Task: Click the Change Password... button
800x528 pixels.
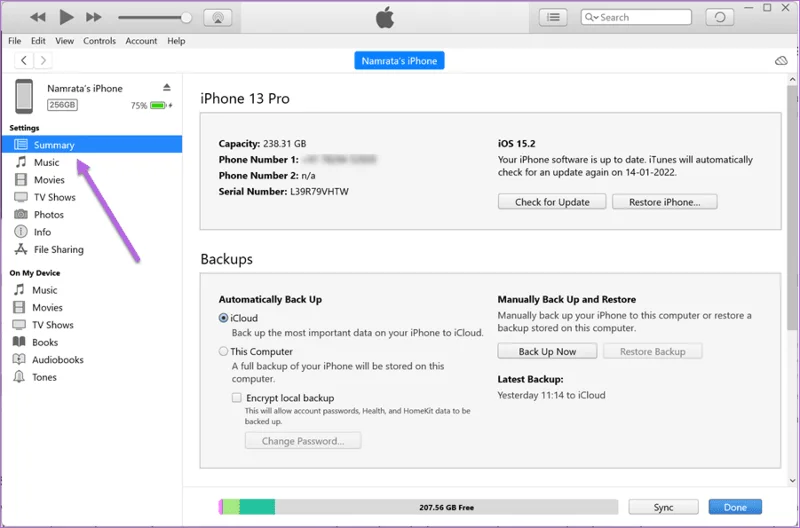Action: [303, 441]
